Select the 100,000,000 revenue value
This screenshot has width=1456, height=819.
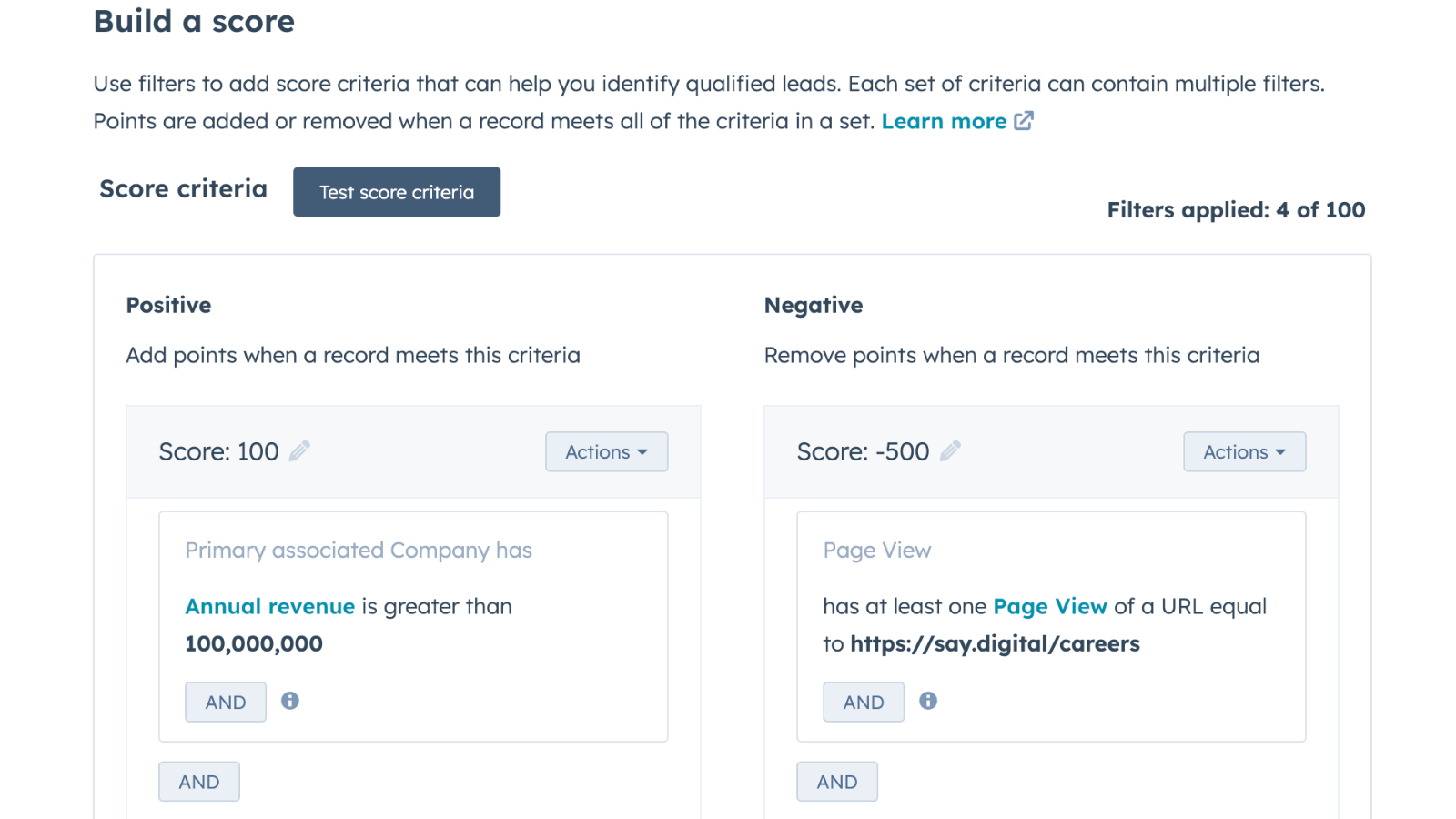tap(254, 644)
